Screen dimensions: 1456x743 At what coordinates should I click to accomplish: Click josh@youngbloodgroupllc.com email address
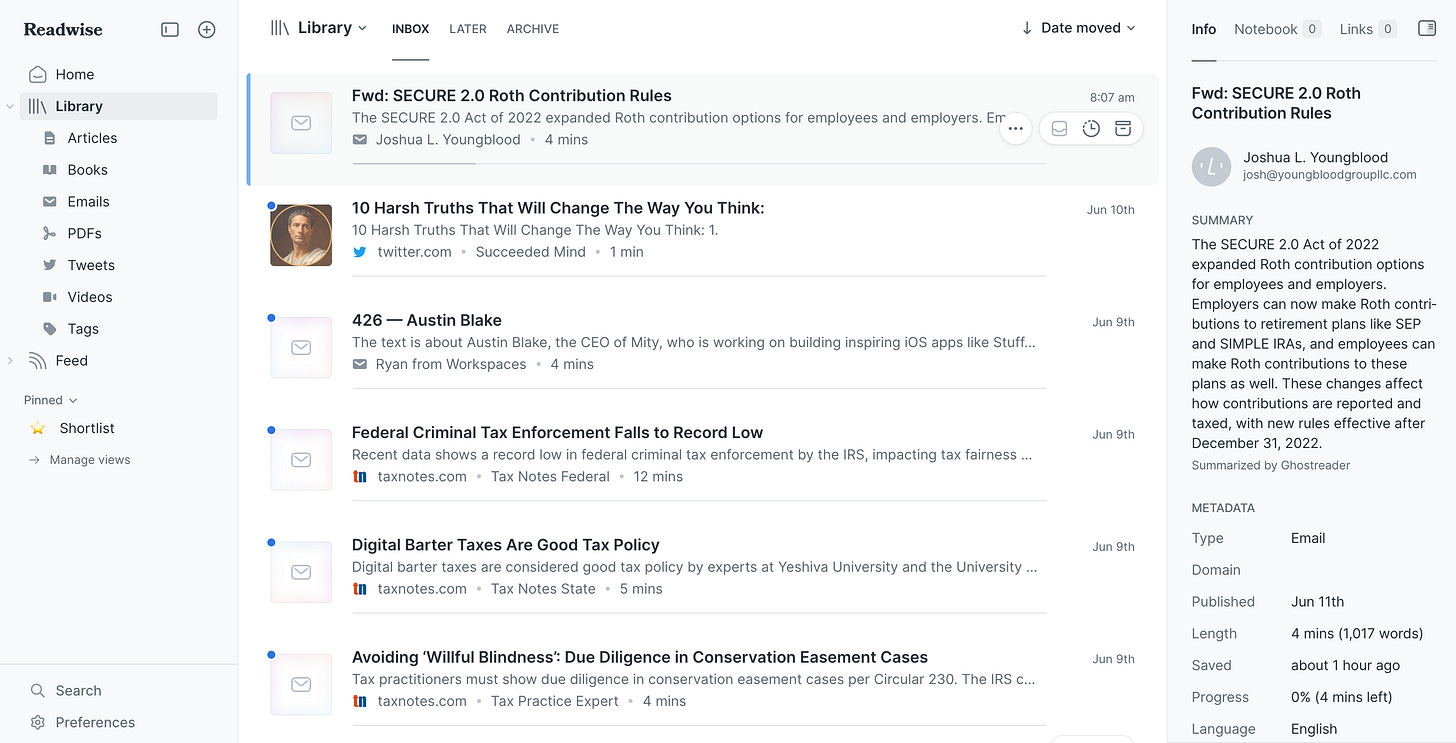pyautogui.click(x=1330, y=175)
